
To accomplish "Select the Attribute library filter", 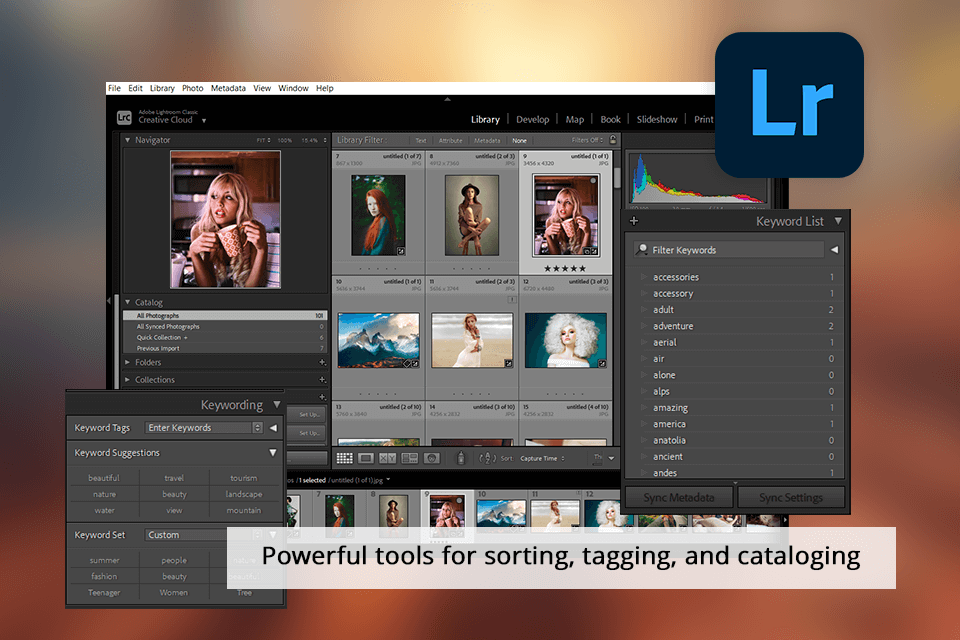I will coord(451,140).
